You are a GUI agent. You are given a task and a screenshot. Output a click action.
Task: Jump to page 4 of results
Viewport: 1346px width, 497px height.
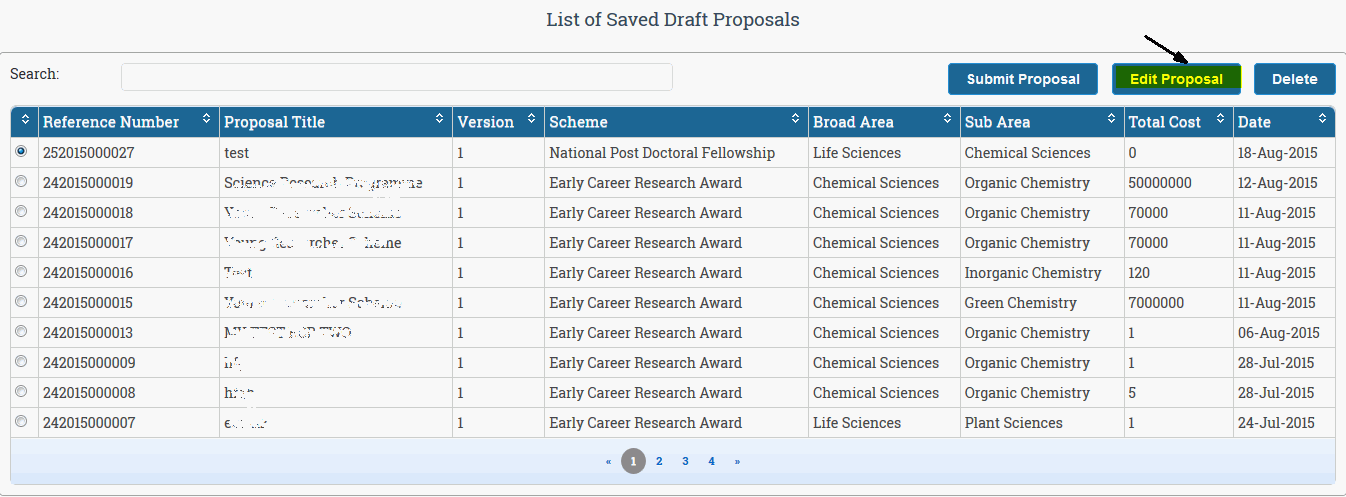click(x=712, y=461)
